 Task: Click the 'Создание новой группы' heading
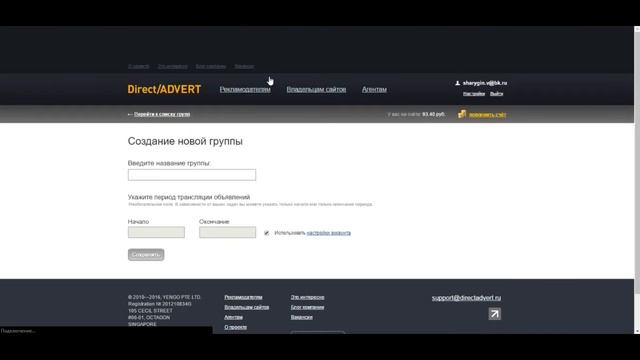click(185, 141)
